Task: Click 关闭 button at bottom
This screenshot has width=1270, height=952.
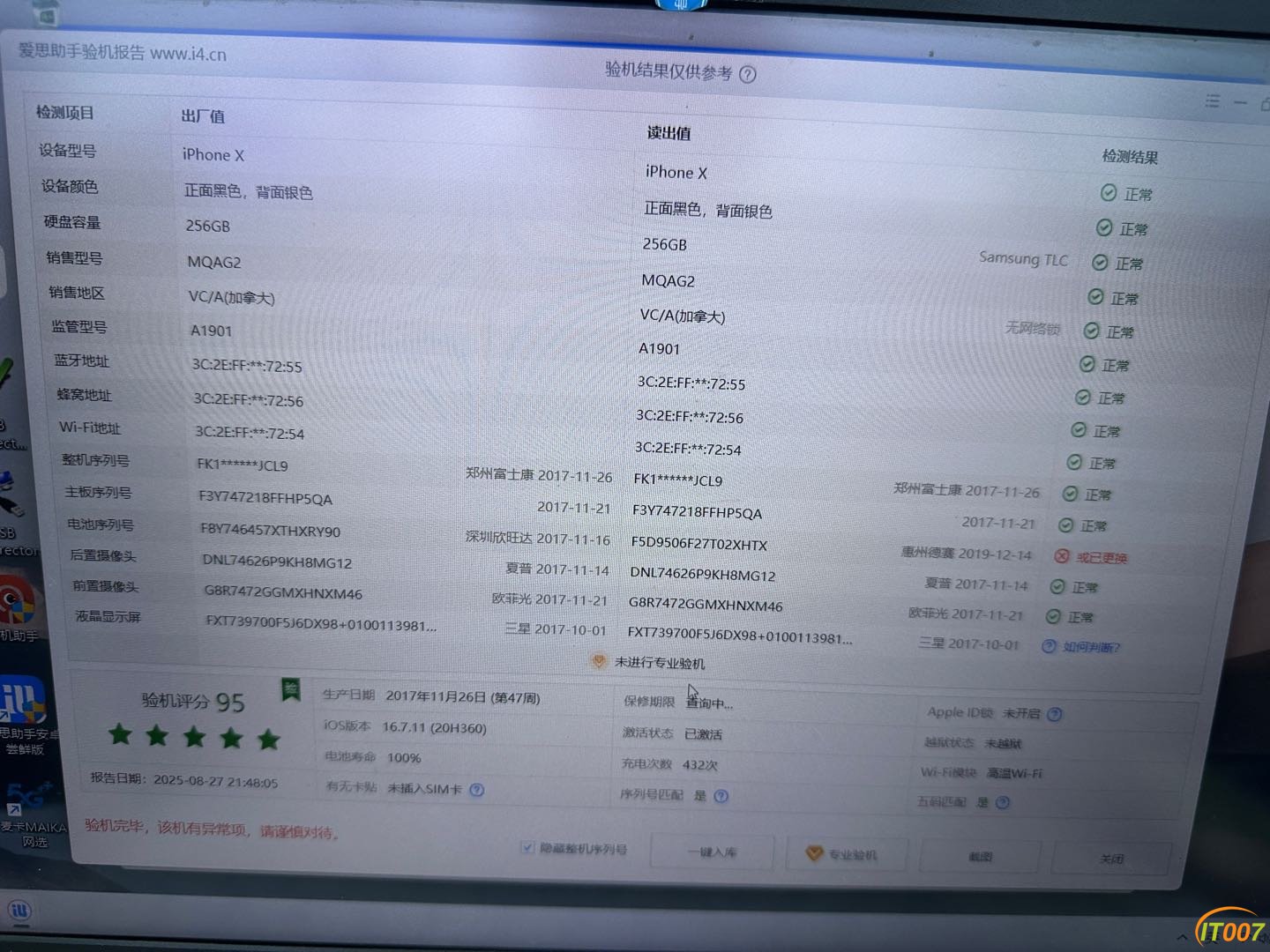Action: pos(1111,858)
